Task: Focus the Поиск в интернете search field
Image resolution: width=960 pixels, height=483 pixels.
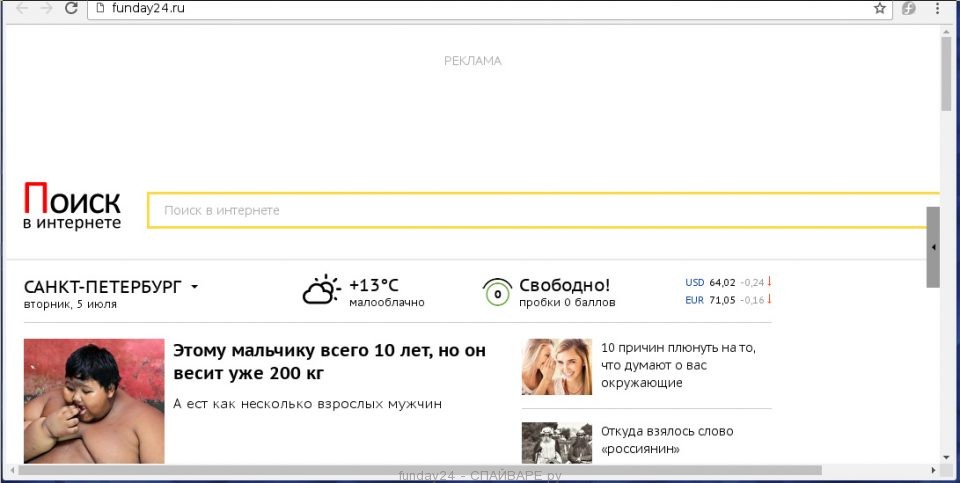Action: pyautogui.click(x=543, y=211)
